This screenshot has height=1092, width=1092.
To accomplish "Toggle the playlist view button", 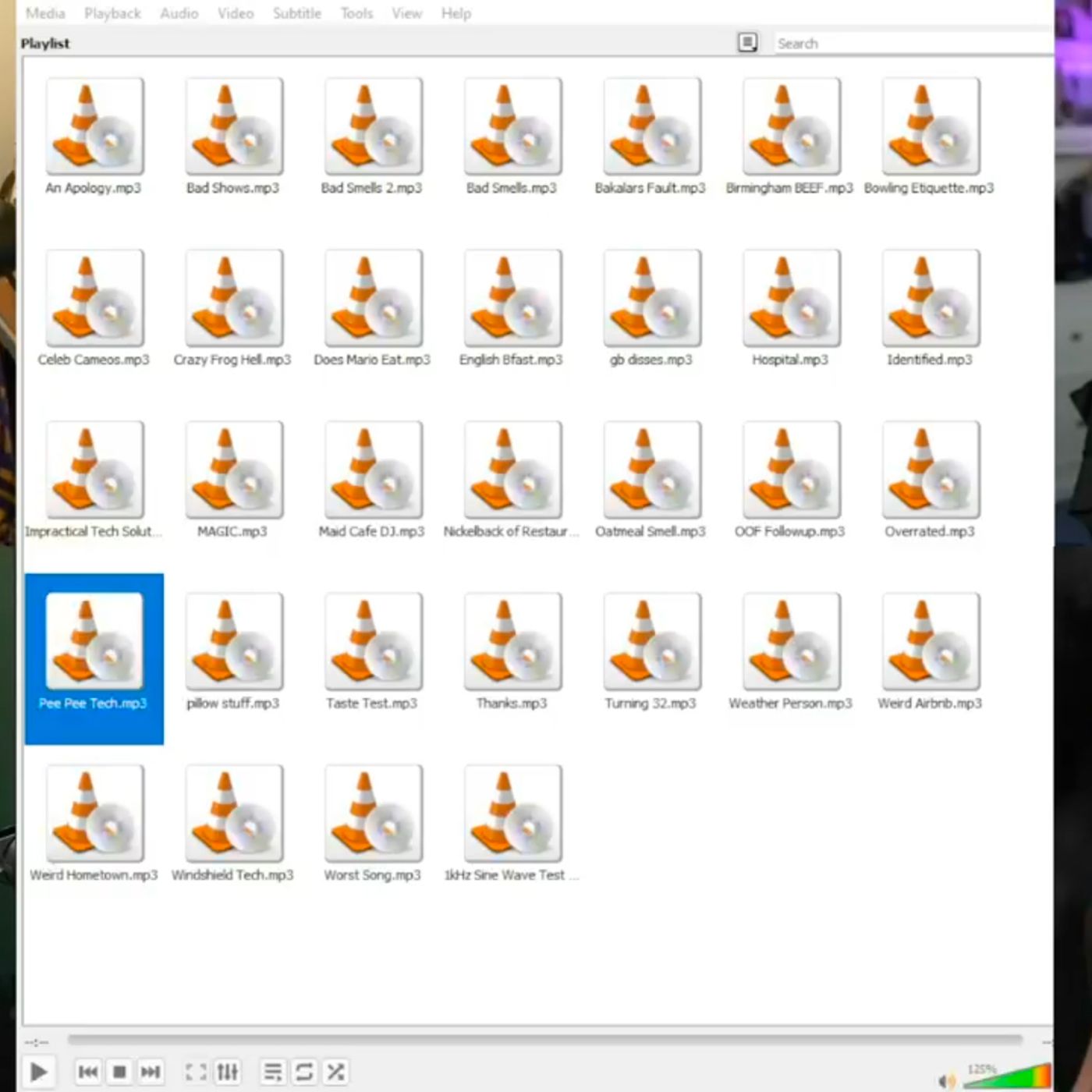I will click(272, 1072).
